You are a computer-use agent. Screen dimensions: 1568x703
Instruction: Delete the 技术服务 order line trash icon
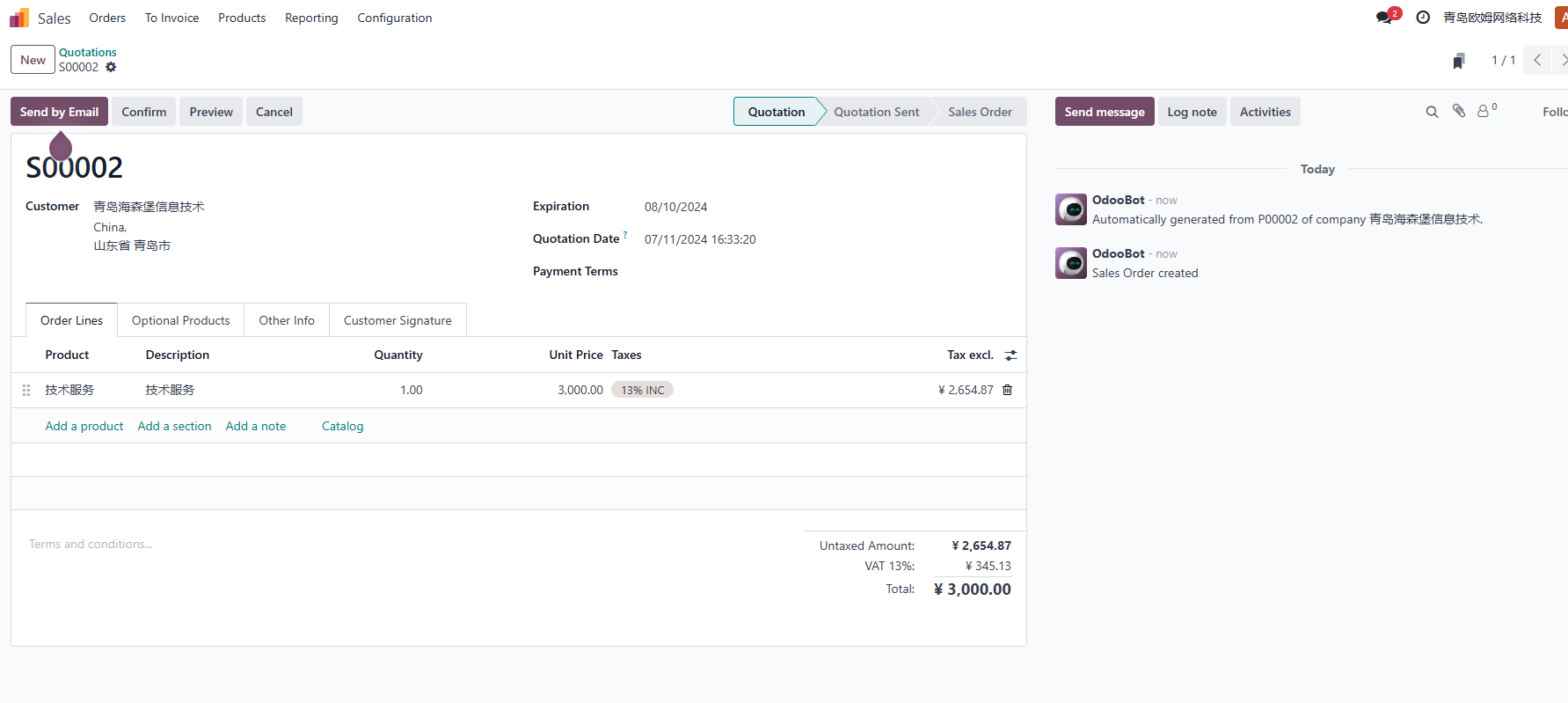1008,390
